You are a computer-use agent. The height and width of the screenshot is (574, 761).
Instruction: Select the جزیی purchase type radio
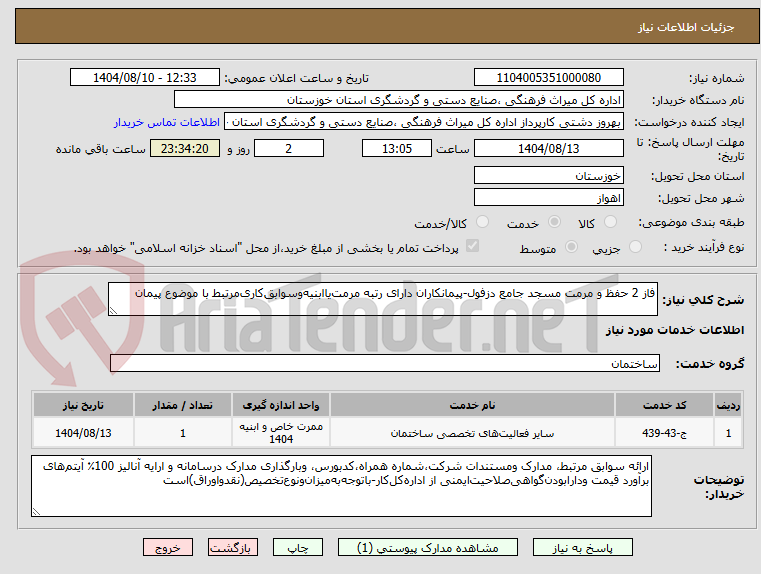click(x=635, y=247)
